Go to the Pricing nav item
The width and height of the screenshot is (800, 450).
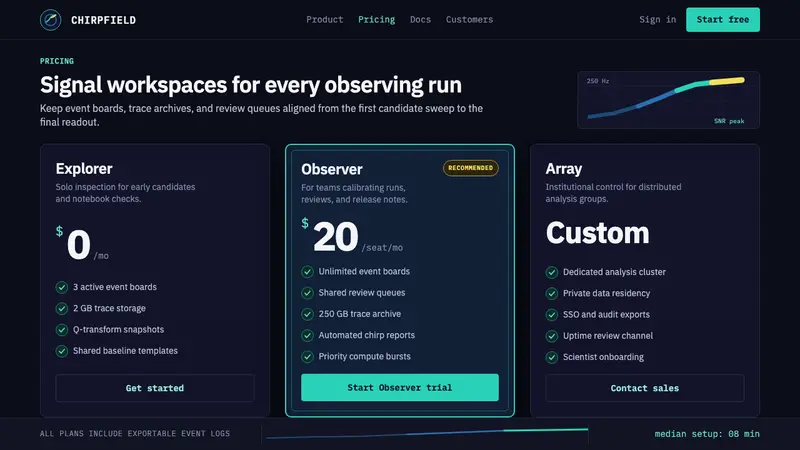point(377,19)
